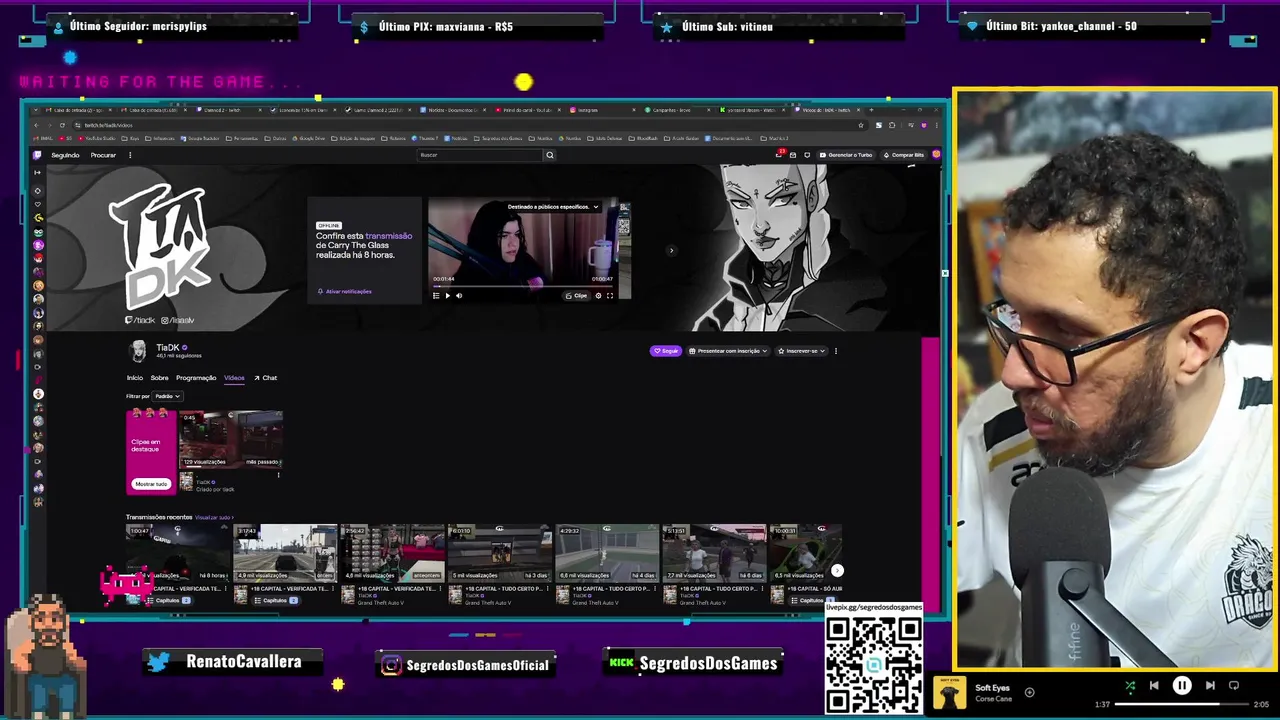Switch to the Instagram browser tab
This screenshot has width=1280, height=720.
point(603,110)
